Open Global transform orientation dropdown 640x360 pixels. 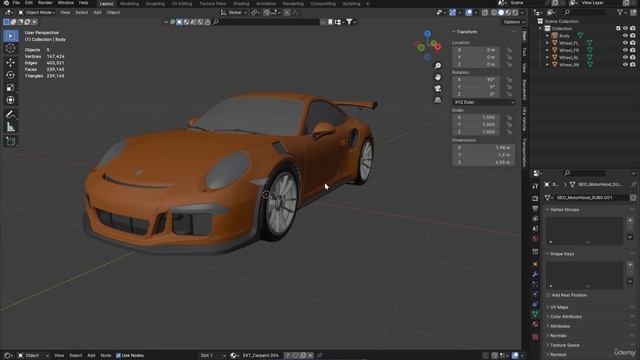click(x=234, y=13)
